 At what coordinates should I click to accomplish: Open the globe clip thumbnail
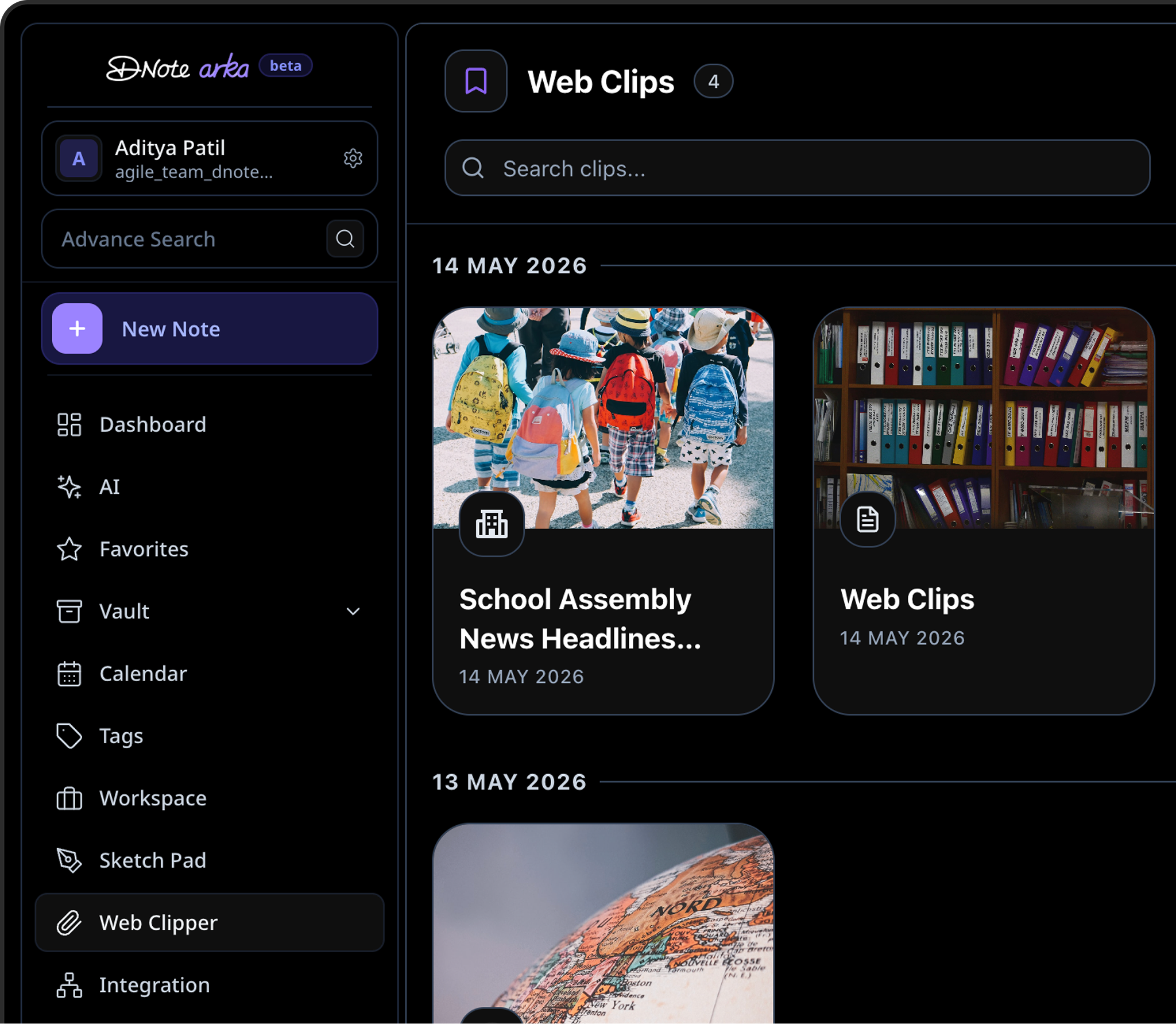tap(603, 923)
